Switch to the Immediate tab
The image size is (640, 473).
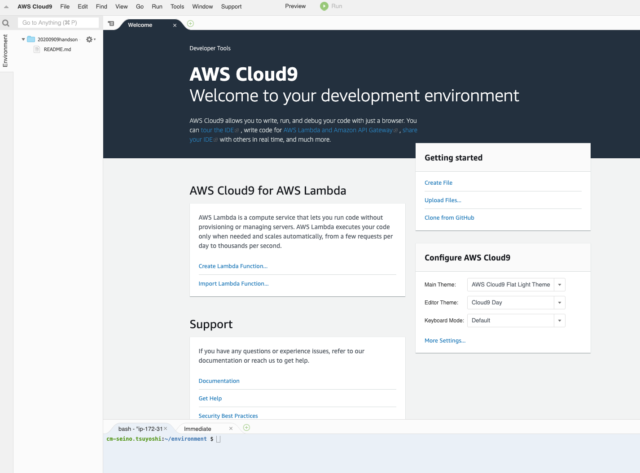coord(198,429)
